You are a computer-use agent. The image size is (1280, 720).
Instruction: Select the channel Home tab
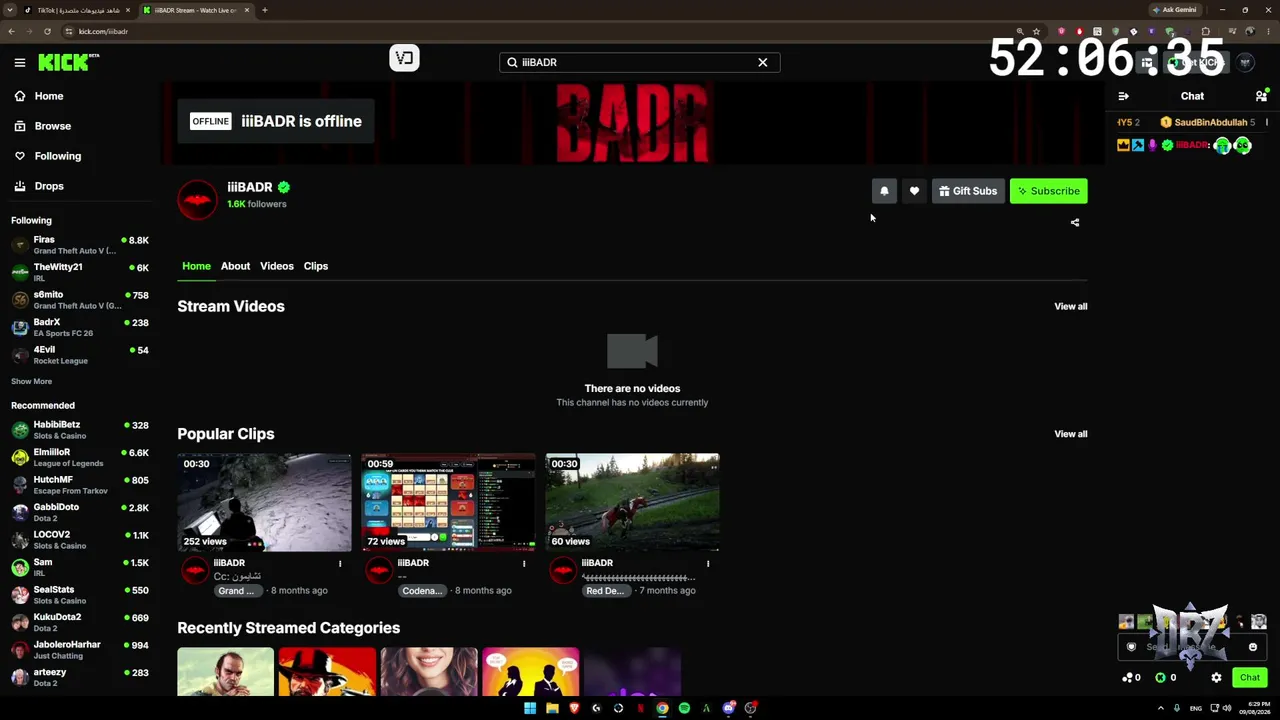[x=196, y=266]
